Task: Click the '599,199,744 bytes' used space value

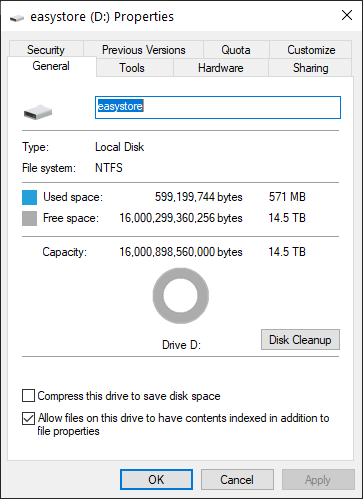Action: pos(199,197)
